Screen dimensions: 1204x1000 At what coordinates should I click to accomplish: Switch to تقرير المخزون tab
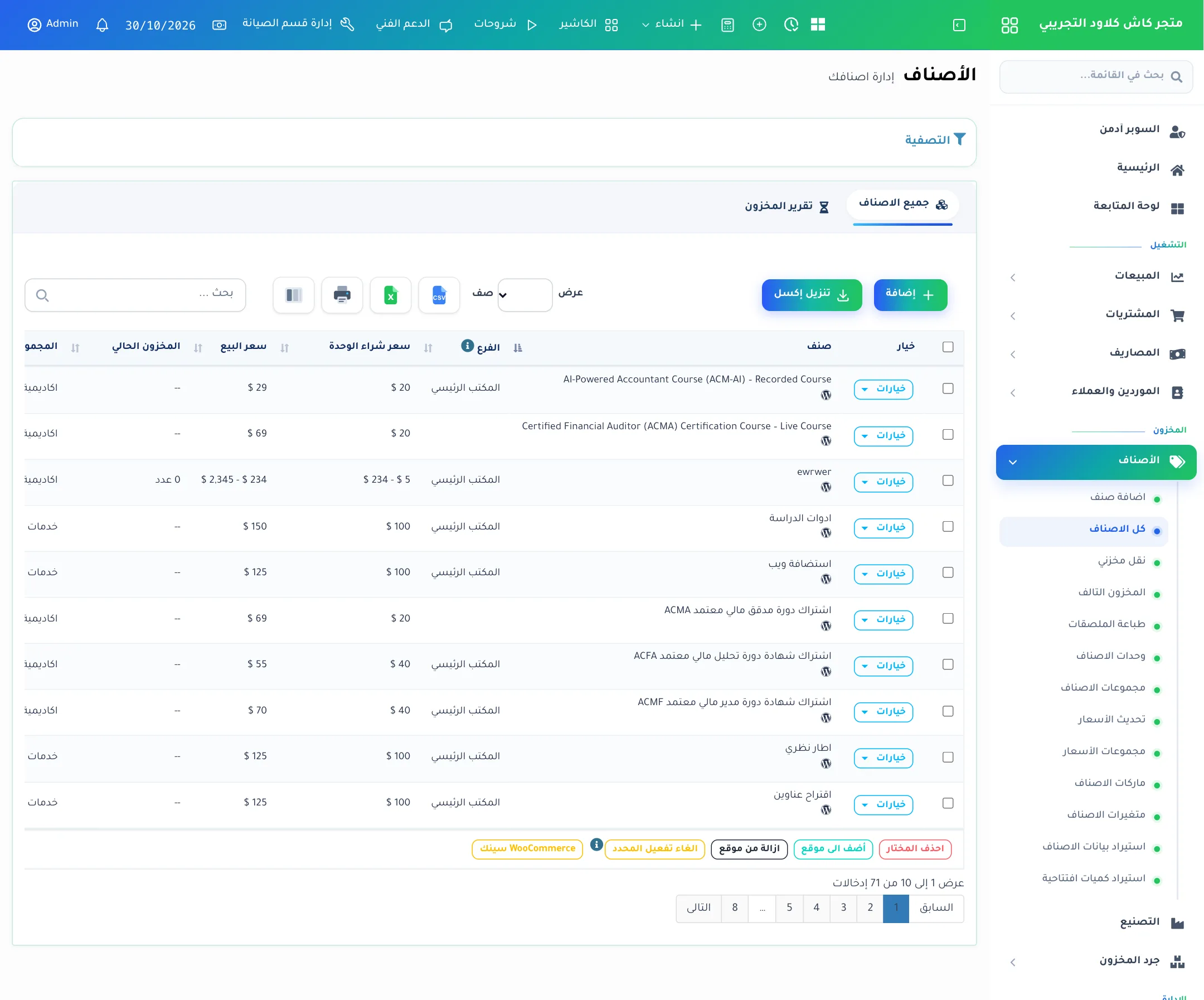(x=787, y=206)
